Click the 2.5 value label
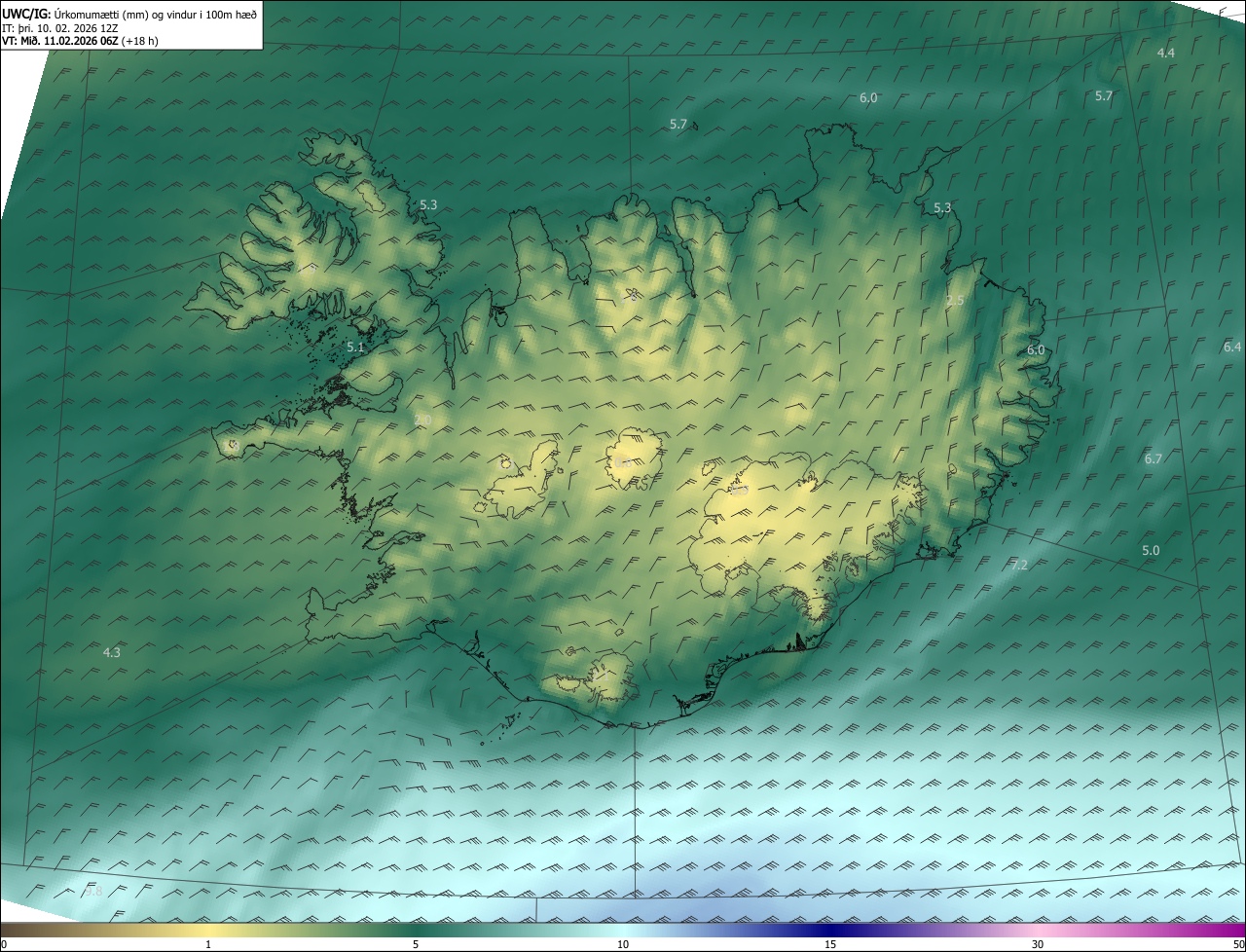 [x=955, y=301]
